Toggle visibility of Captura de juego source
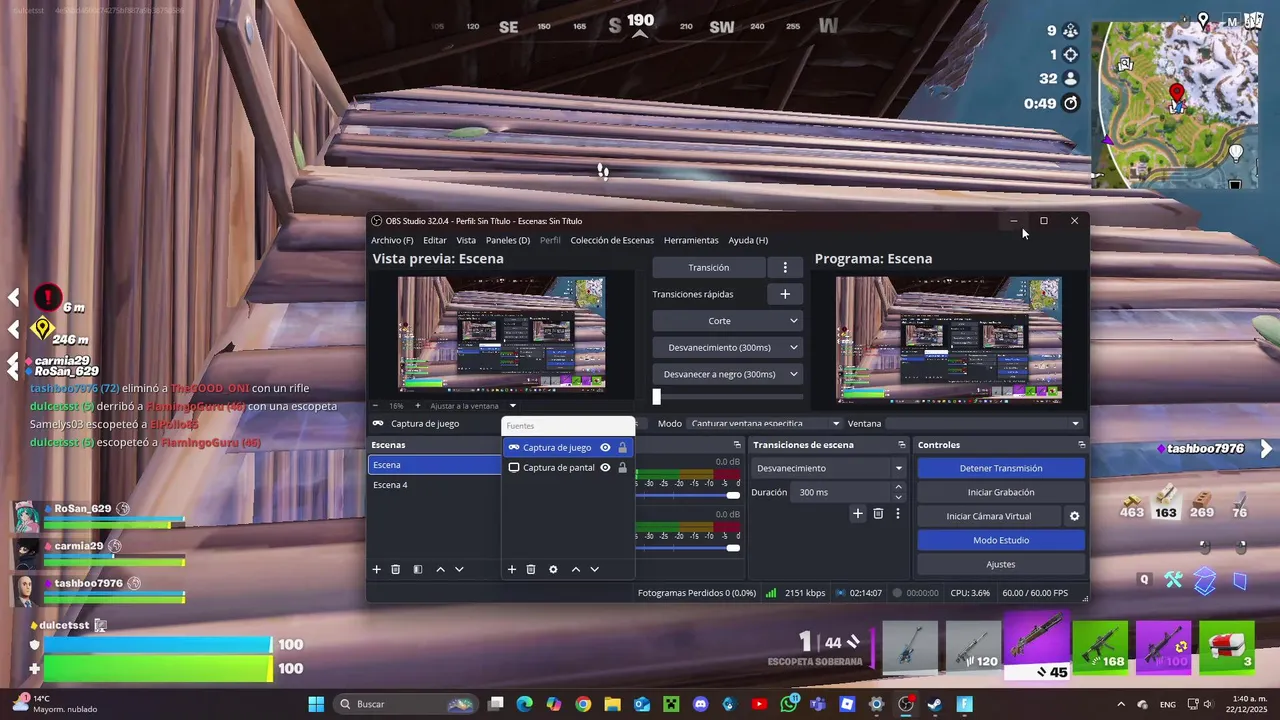Image resolution: width=1280 pixels, height=720 pixels. point(605,447)
